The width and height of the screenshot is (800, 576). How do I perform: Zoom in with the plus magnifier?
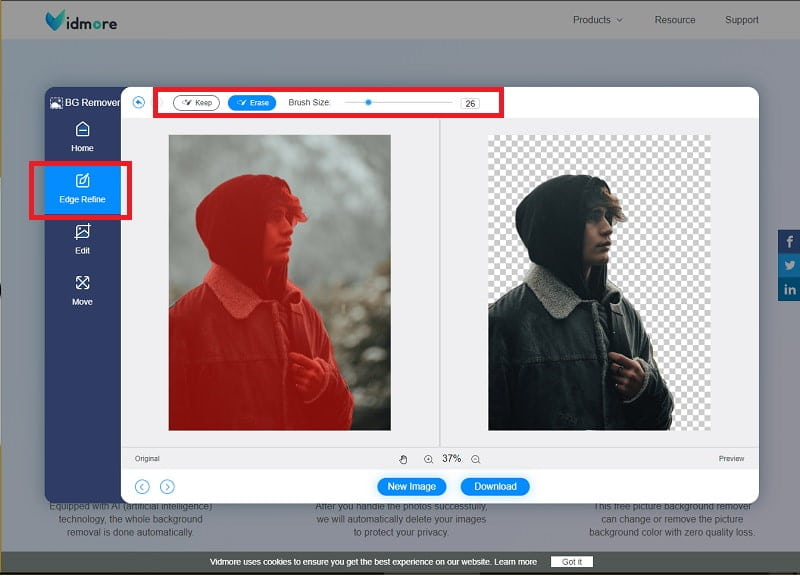(x=428, y=459)
